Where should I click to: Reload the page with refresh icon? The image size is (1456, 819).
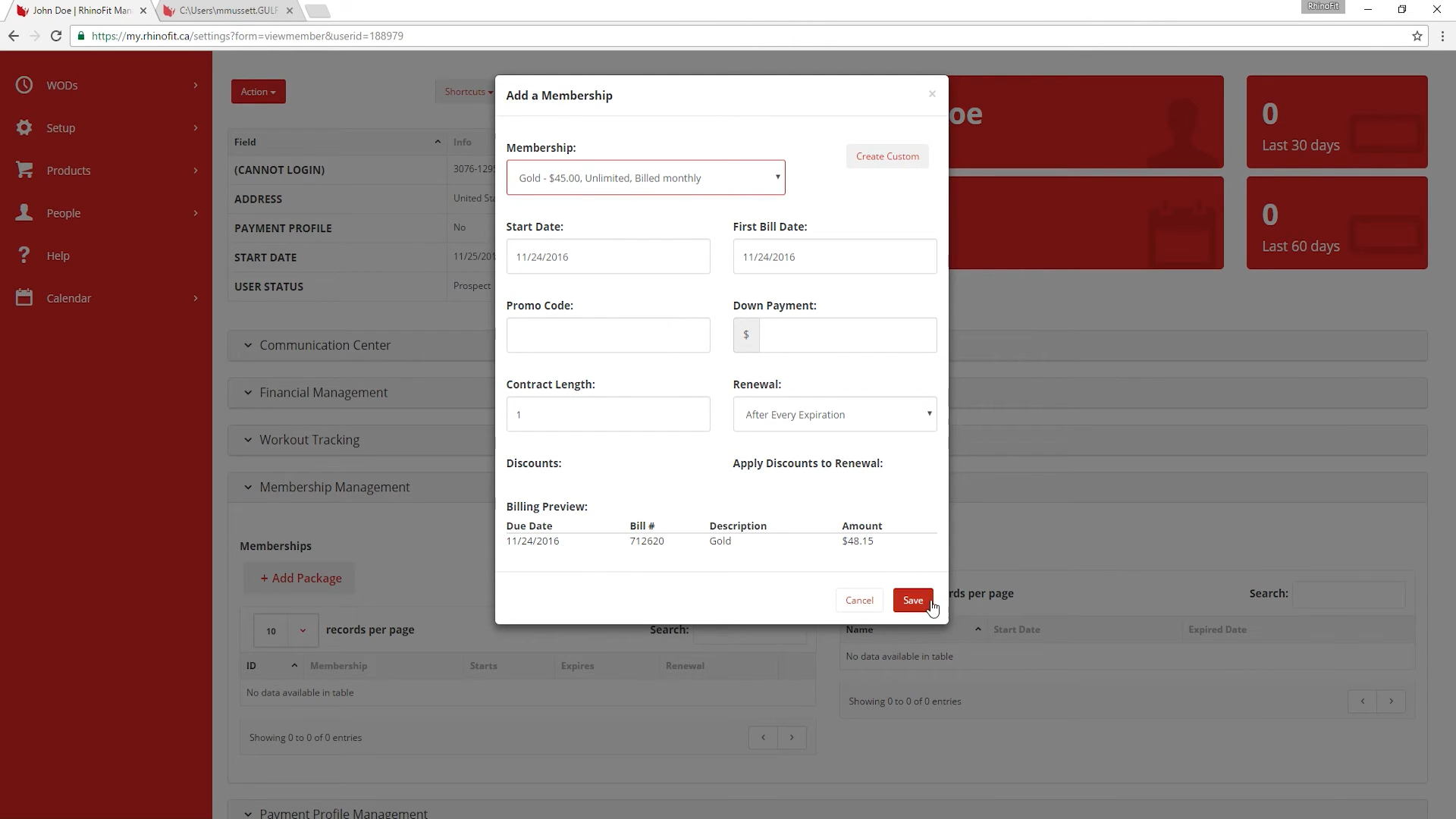55,36
